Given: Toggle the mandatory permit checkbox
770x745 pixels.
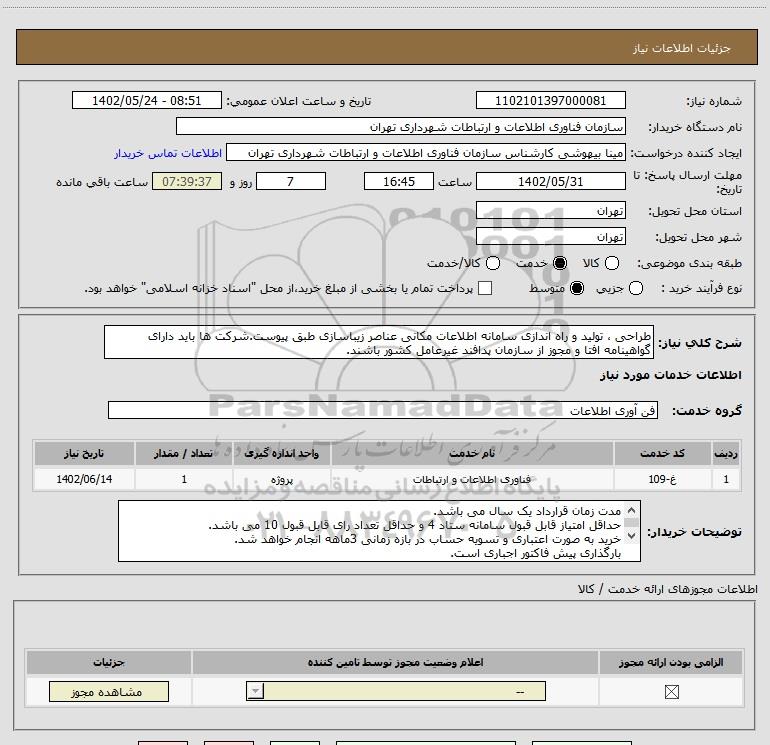Looking at the screenshot, I should [671, 692].
